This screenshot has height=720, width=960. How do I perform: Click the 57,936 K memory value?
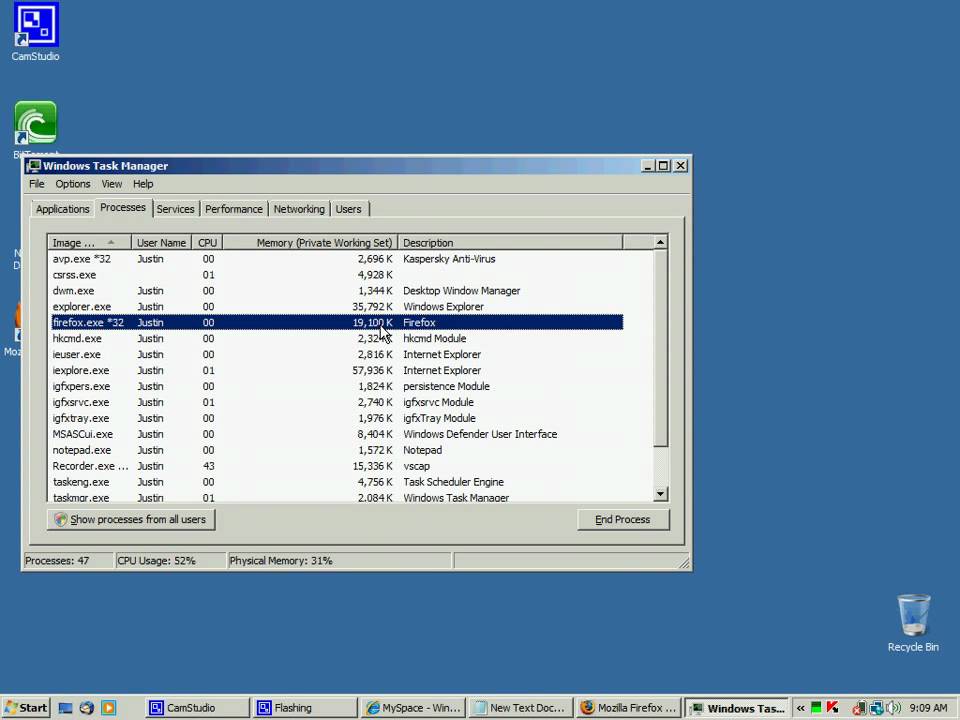pos(373,370)
